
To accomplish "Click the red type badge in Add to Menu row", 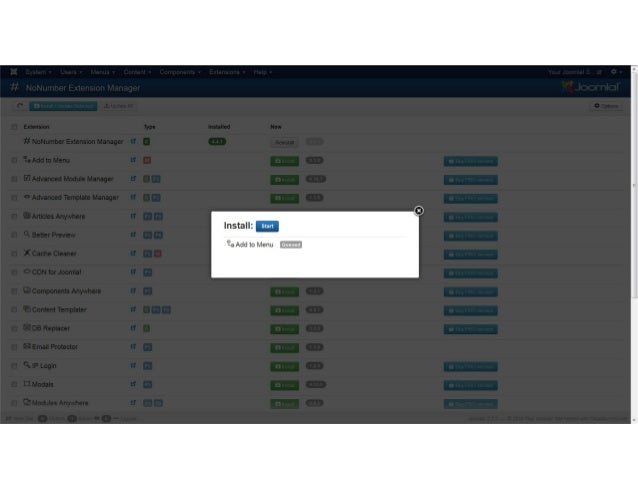I will coord(147,160).
